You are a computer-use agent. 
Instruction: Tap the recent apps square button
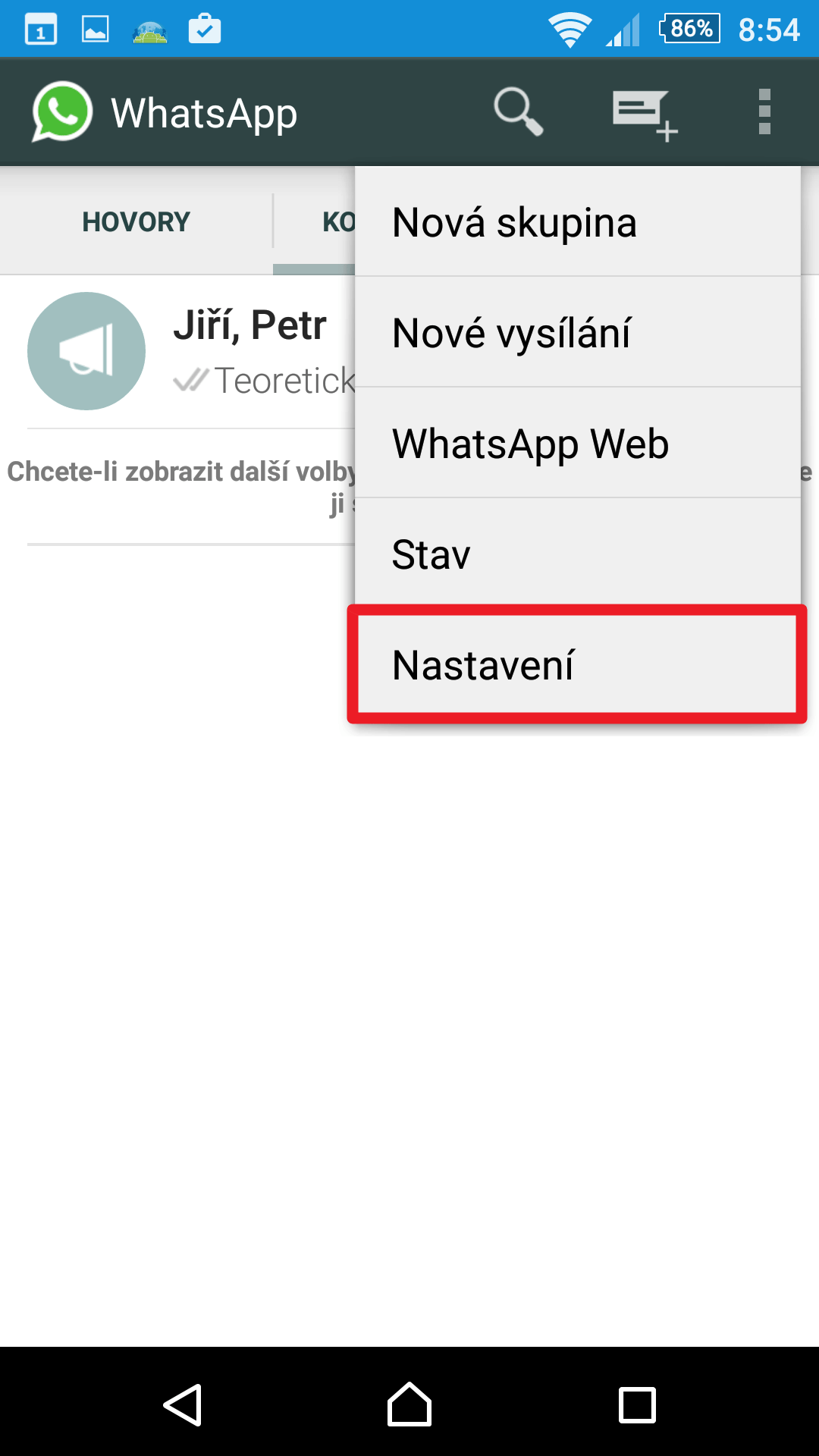click(x=637, y=1404)
